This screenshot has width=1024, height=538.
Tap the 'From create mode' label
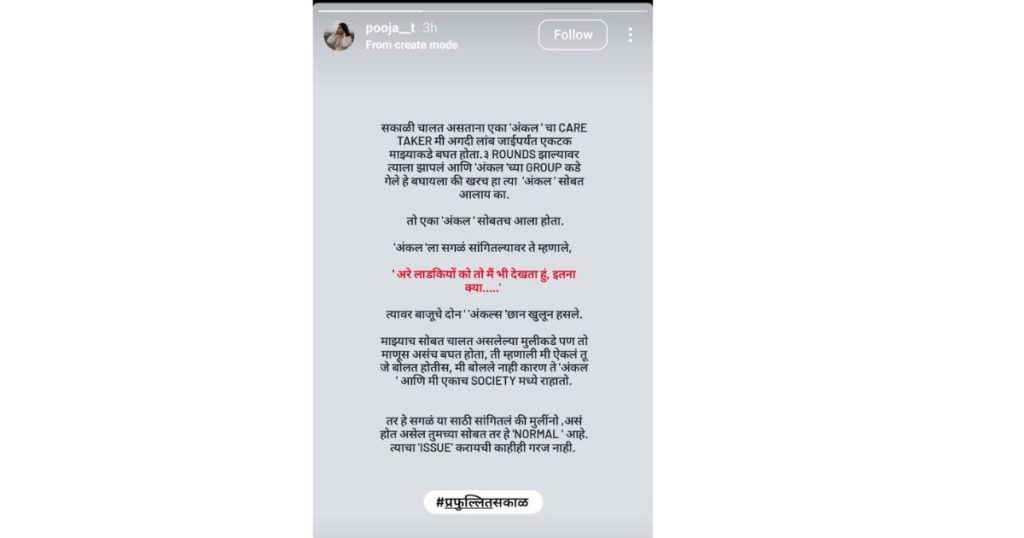click(x=411, y=45)
